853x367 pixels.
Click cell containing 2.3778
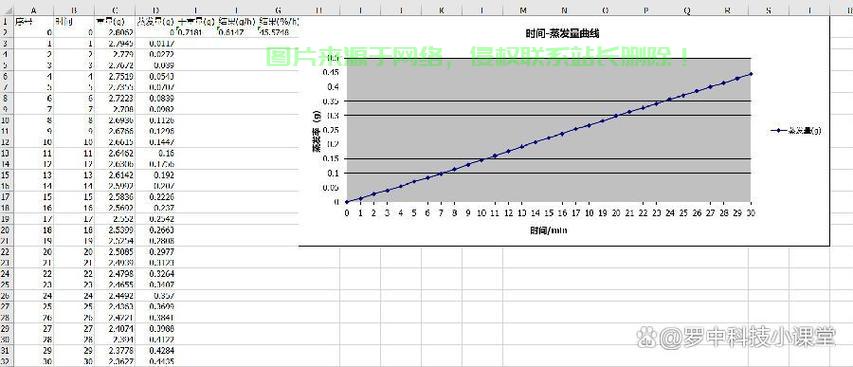[115, 351]
